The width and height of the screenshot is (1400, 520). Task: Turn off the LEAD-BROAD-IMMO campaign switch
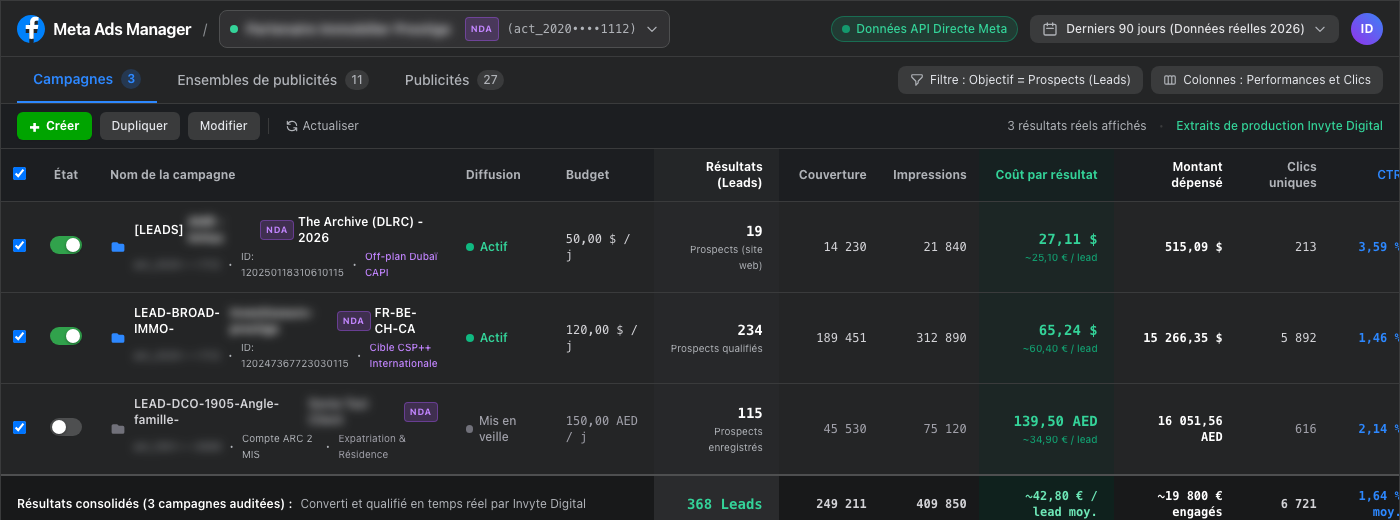(66, 336)
